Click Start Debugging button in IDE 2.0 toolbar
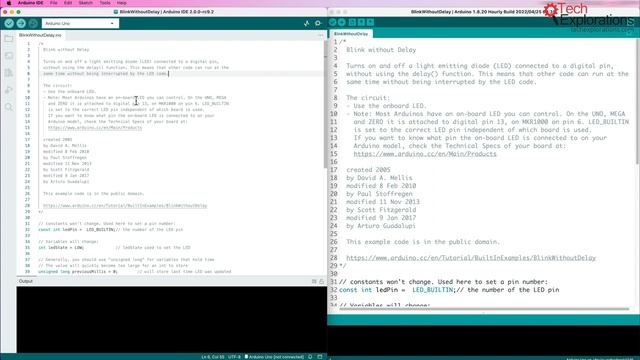This screenshot has height=360, width=640. click(33, 24)
